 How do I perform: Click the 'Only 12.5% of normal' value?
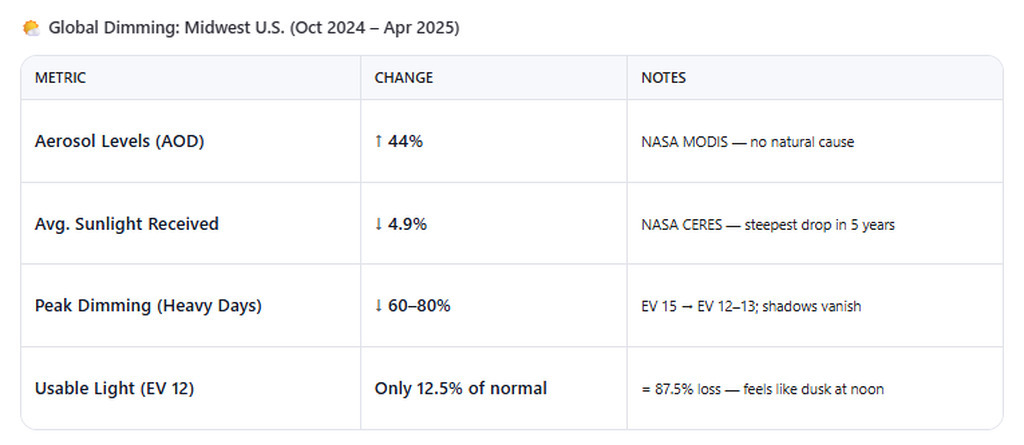460,388
